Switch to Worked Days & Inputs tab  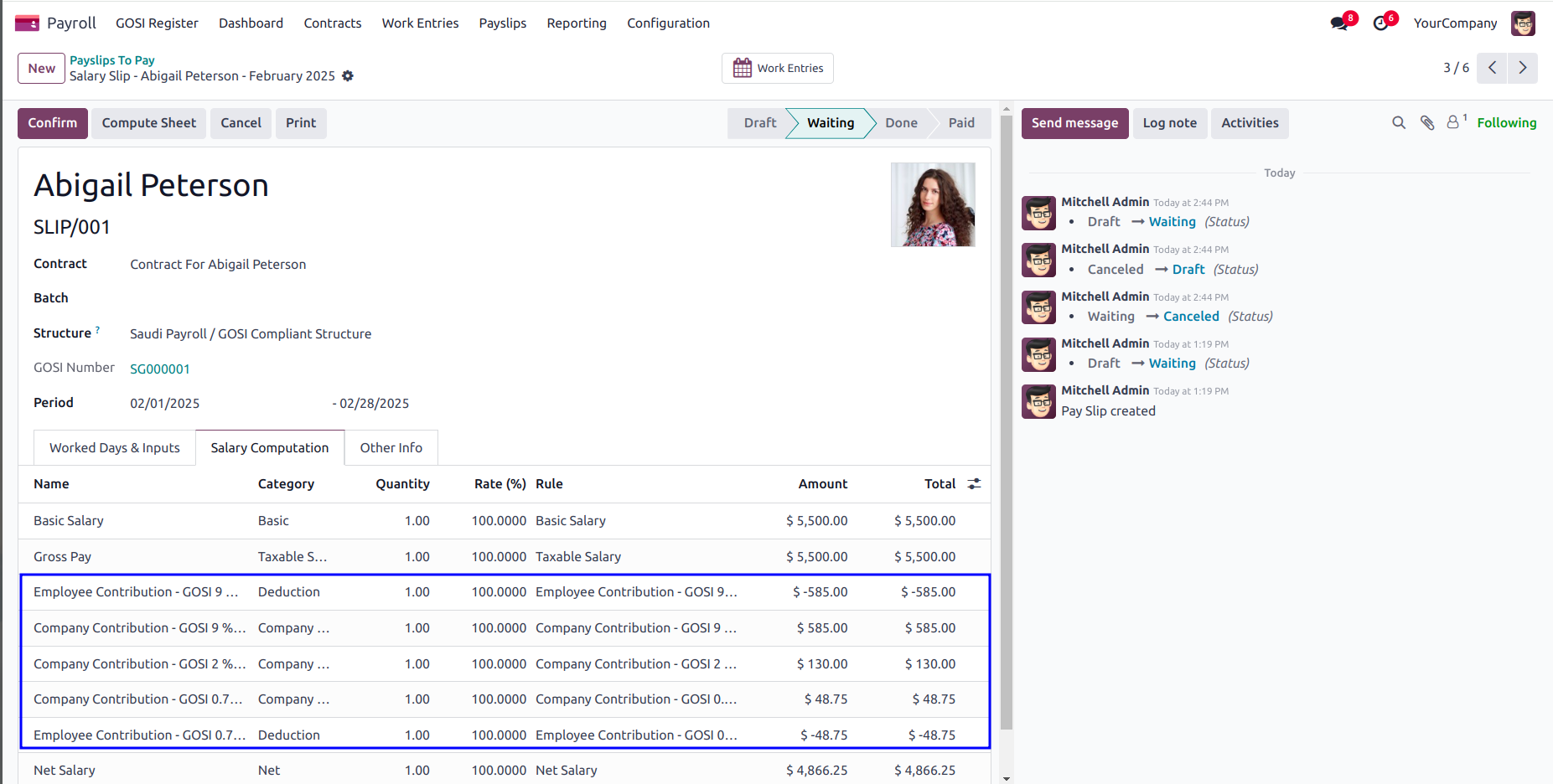[115, 448]
